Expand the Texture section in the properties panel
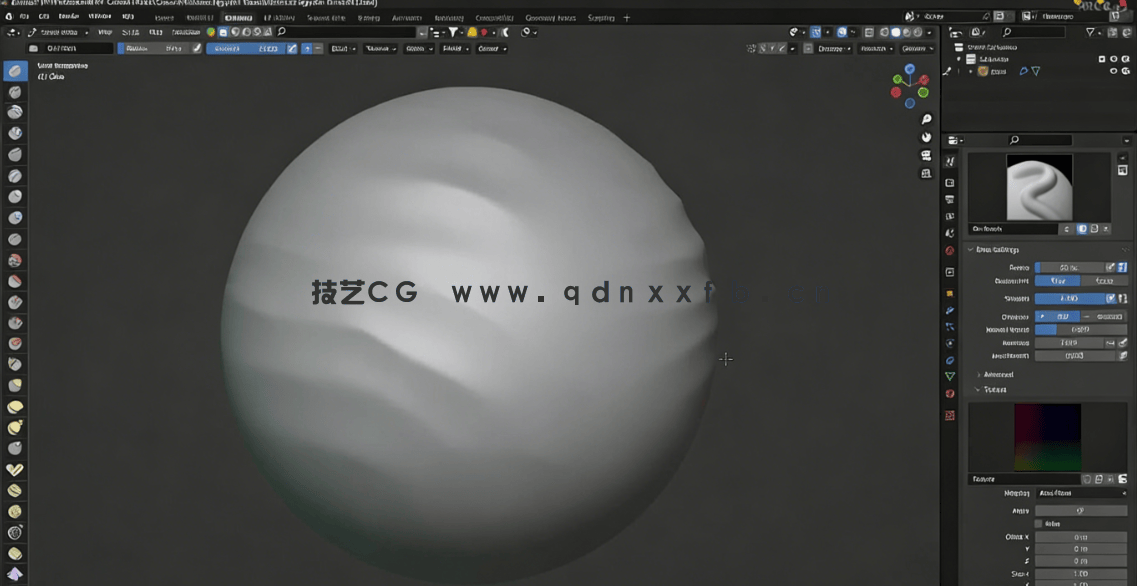 [994, 390]
